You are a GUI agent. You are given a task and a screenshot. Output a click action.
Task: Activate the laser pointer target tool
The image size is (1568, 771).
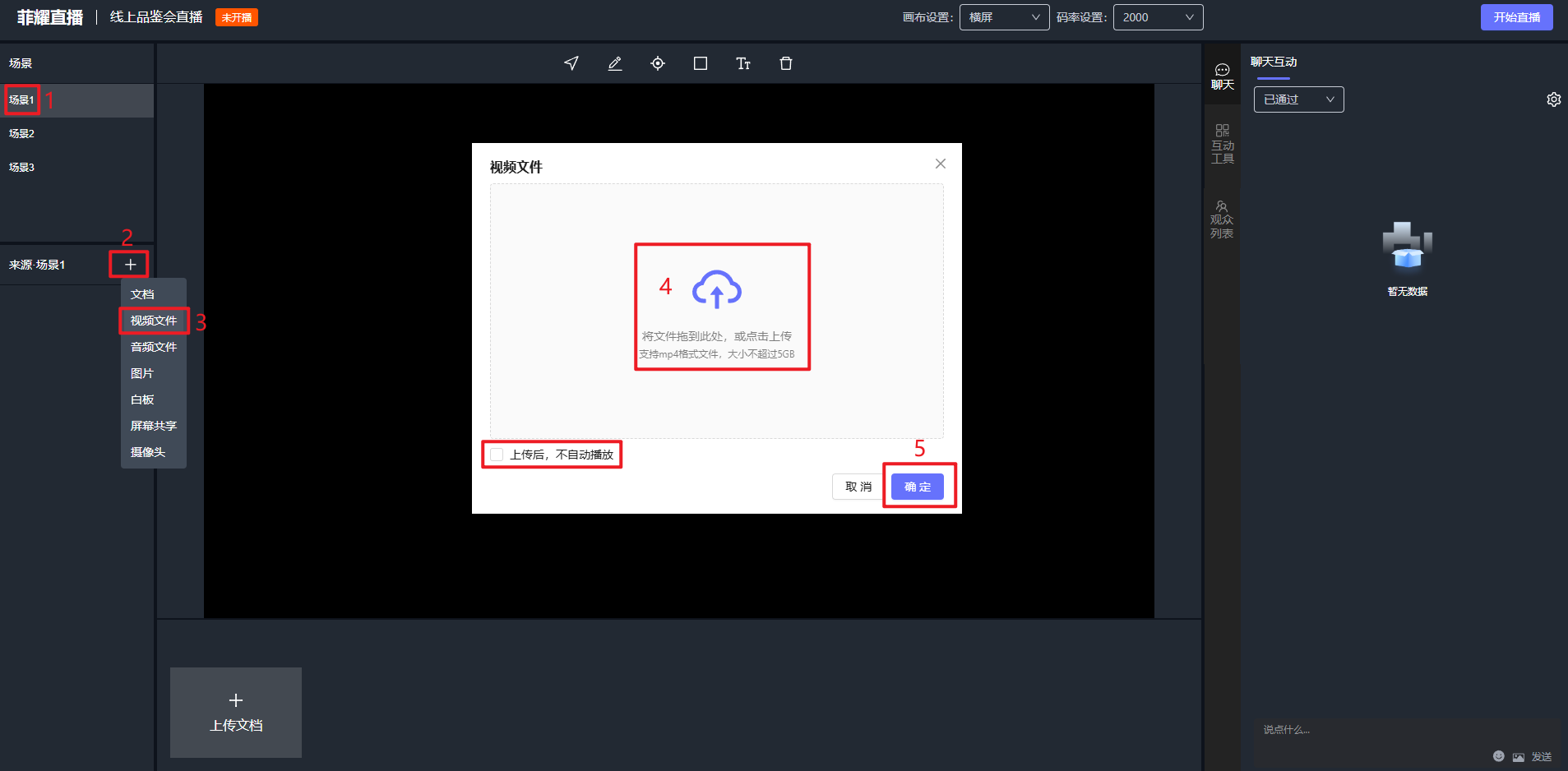coord(658,63)
